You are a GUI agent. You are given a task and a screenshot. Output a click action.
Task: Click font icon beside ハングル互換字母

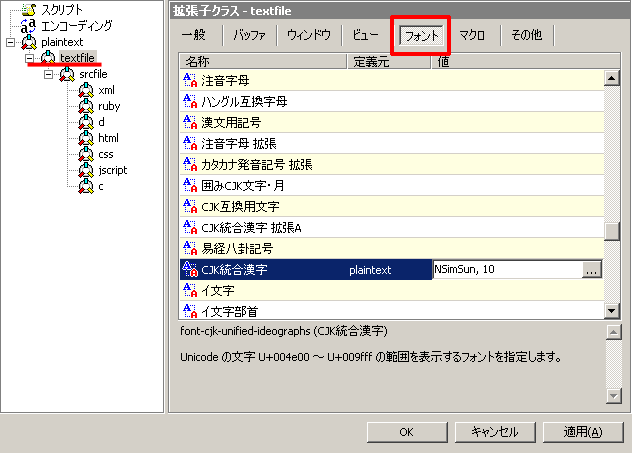pyautogui.click(x=190, y=101)
